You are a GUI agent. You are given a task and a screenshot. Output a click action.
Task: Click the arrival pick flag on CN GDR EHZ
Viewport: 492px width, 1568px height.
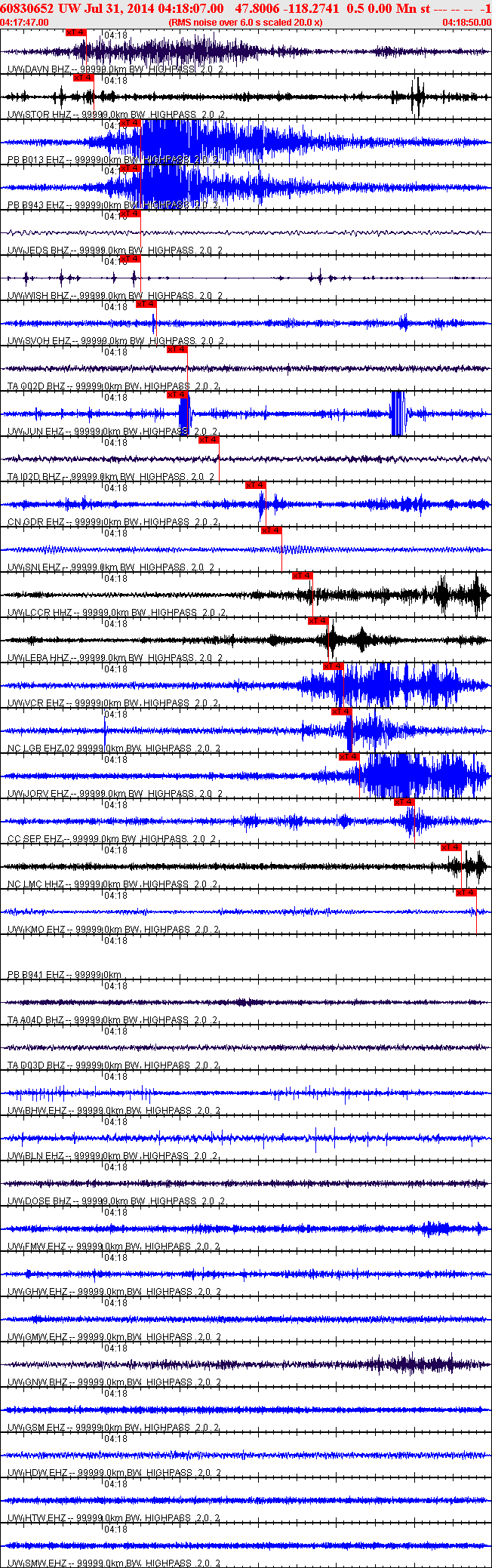tap(256, 485)
